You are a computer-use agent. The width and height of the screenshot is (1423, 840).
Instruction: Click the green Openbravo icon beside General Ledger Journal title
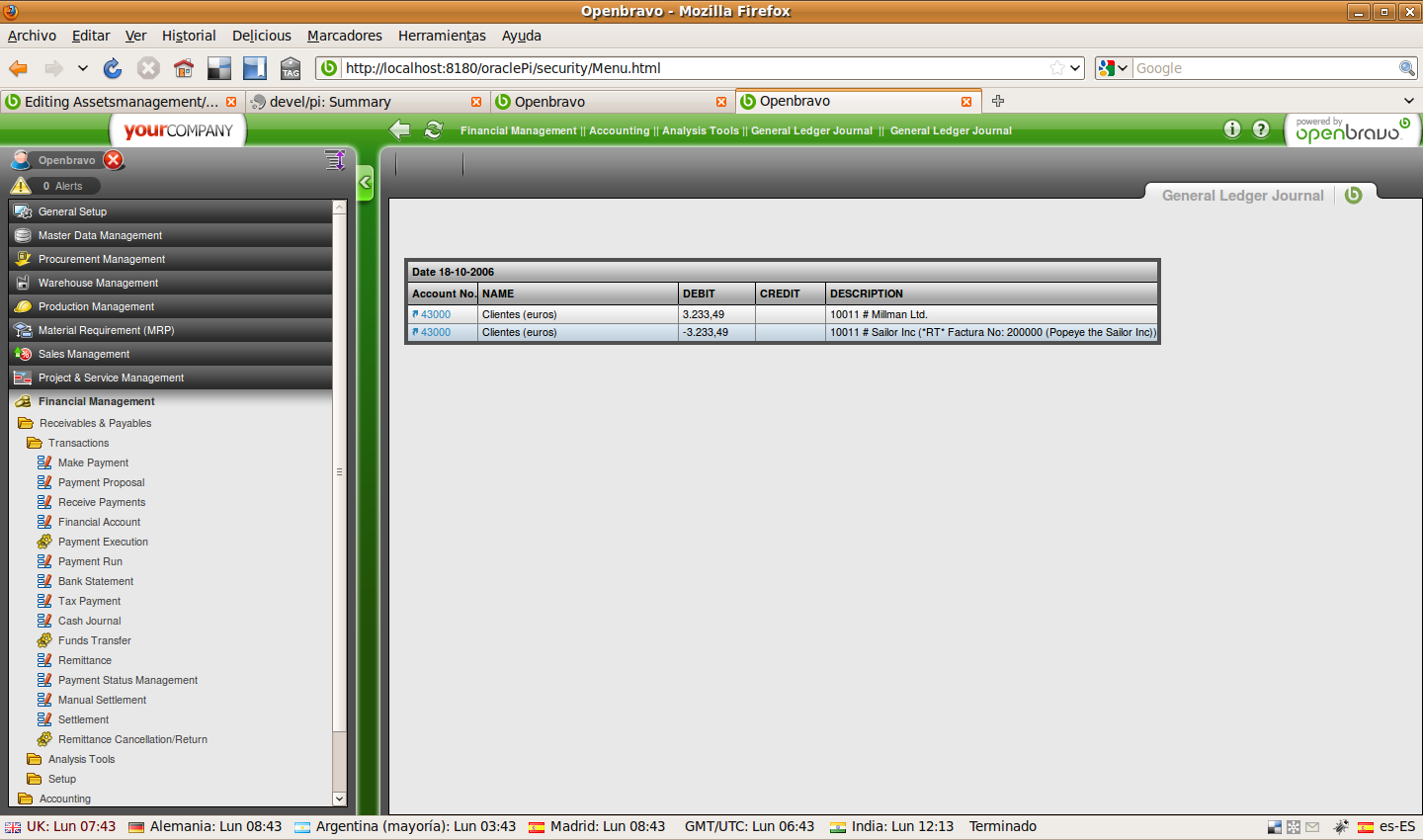tap(1354, 195)
